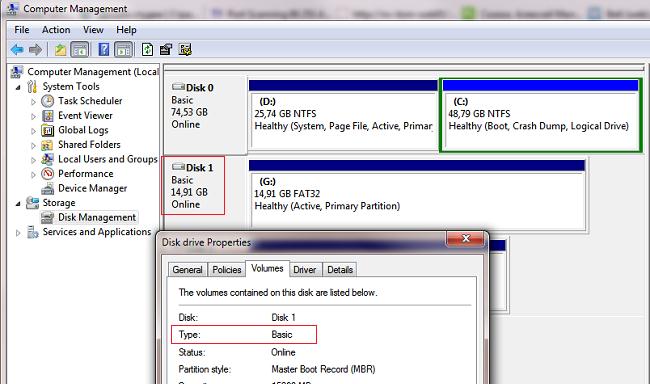
Task: Click the 'Type:' label in properties
Action: 189,335
